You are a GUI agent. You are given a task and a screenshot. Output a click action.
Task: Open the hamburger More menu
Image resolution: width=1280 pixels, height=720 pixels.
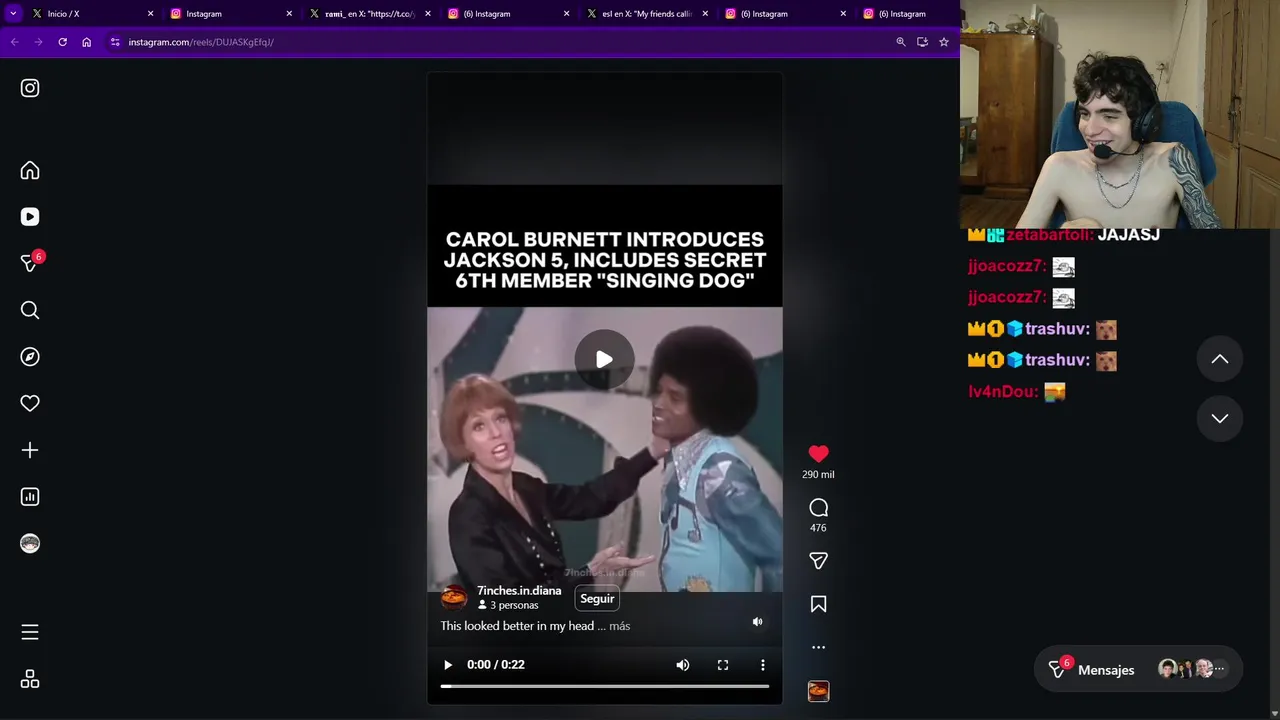click(30, 632)
